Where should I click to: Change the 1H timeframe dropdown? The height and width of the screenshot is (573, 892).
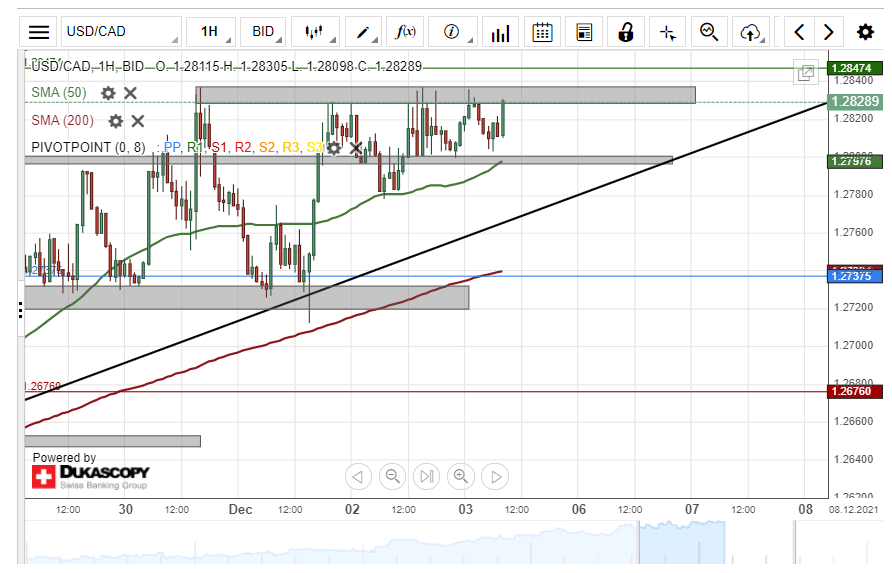coord(210,32)
